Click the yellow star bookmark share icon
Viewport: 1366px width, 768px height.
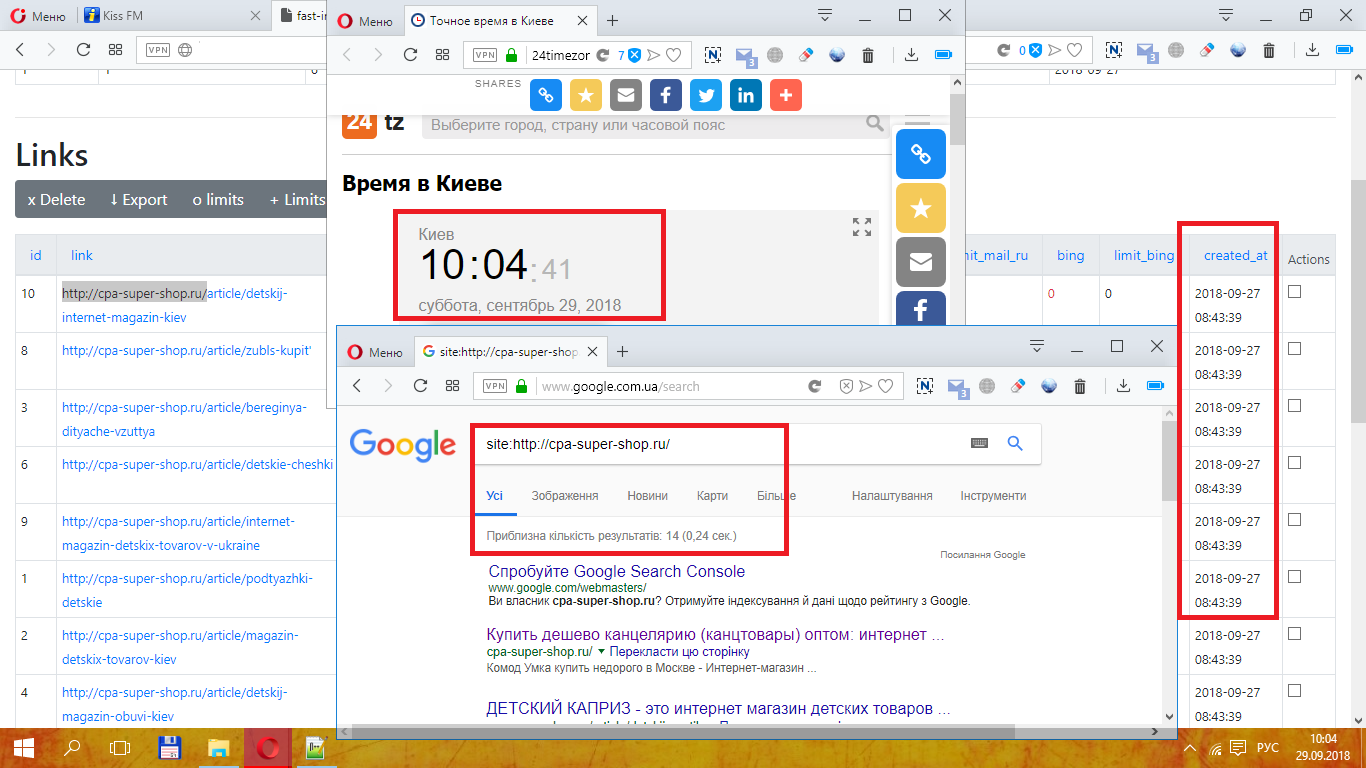586,95
